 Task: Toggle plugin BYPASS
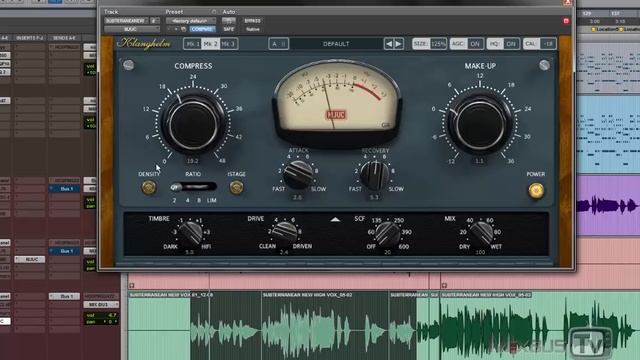[x=252, y=20]
